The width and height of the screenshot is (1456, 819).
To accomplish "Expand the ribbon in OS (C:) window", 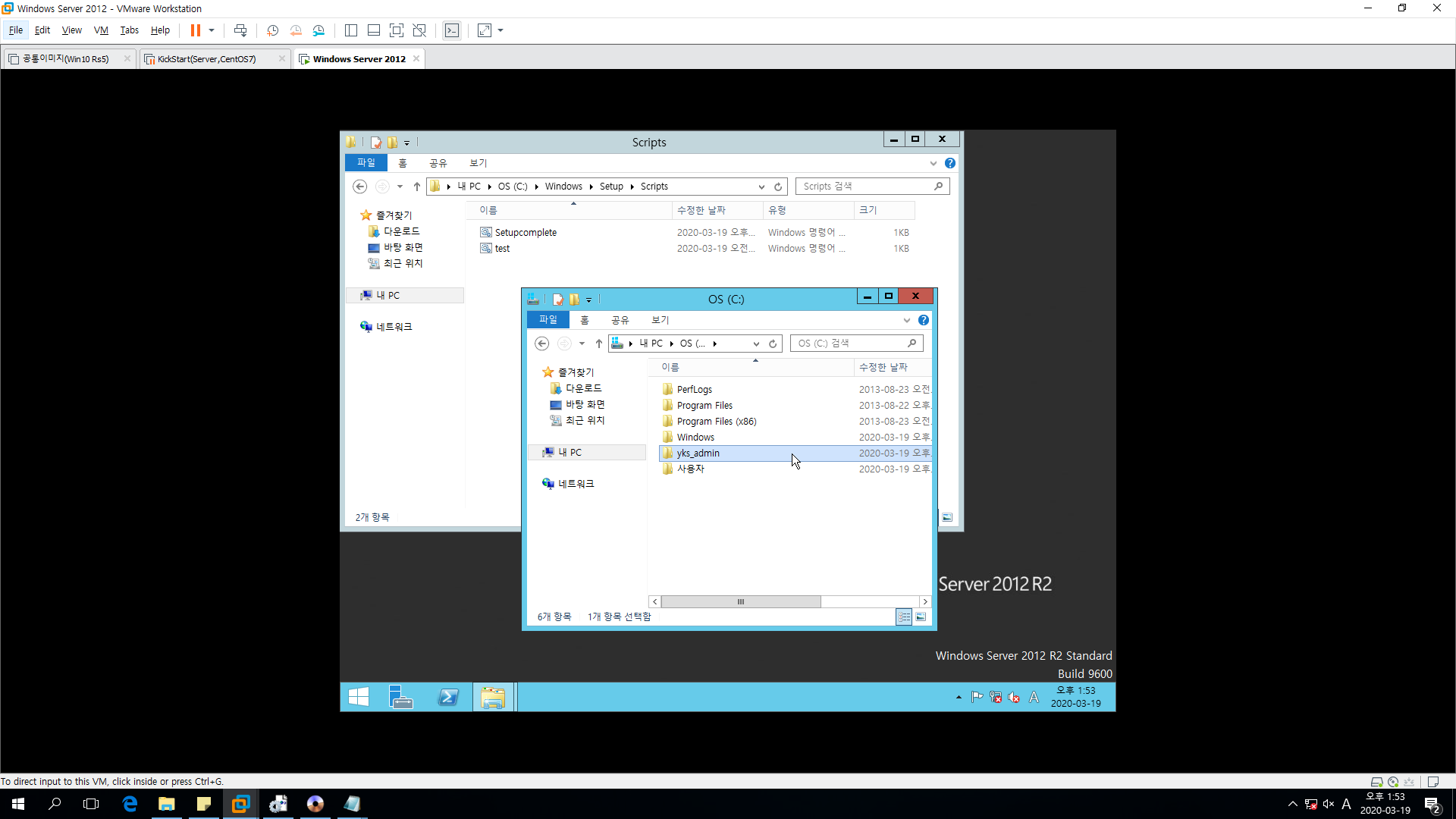I will [x=906, y=321].
